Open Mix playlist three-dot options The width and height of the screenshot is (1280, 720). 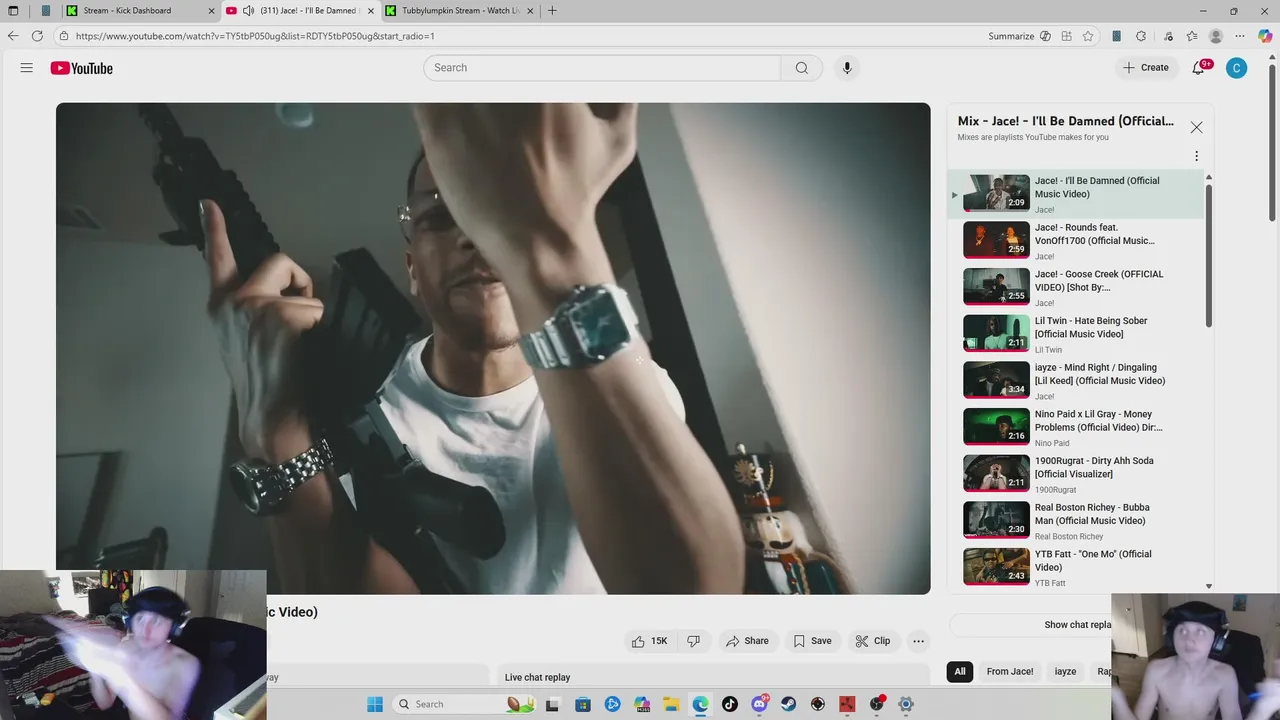(1196, 156)
